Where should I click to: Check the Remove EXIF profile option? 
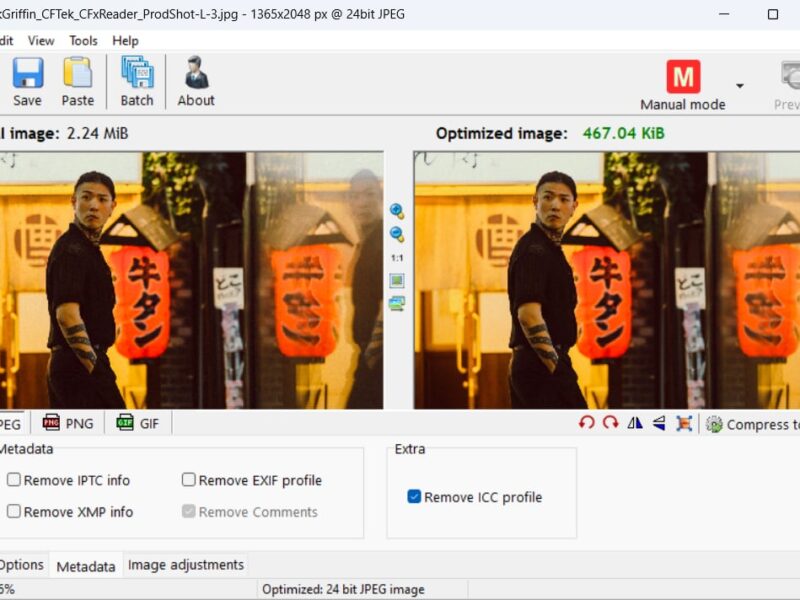(x=188, y=480)
